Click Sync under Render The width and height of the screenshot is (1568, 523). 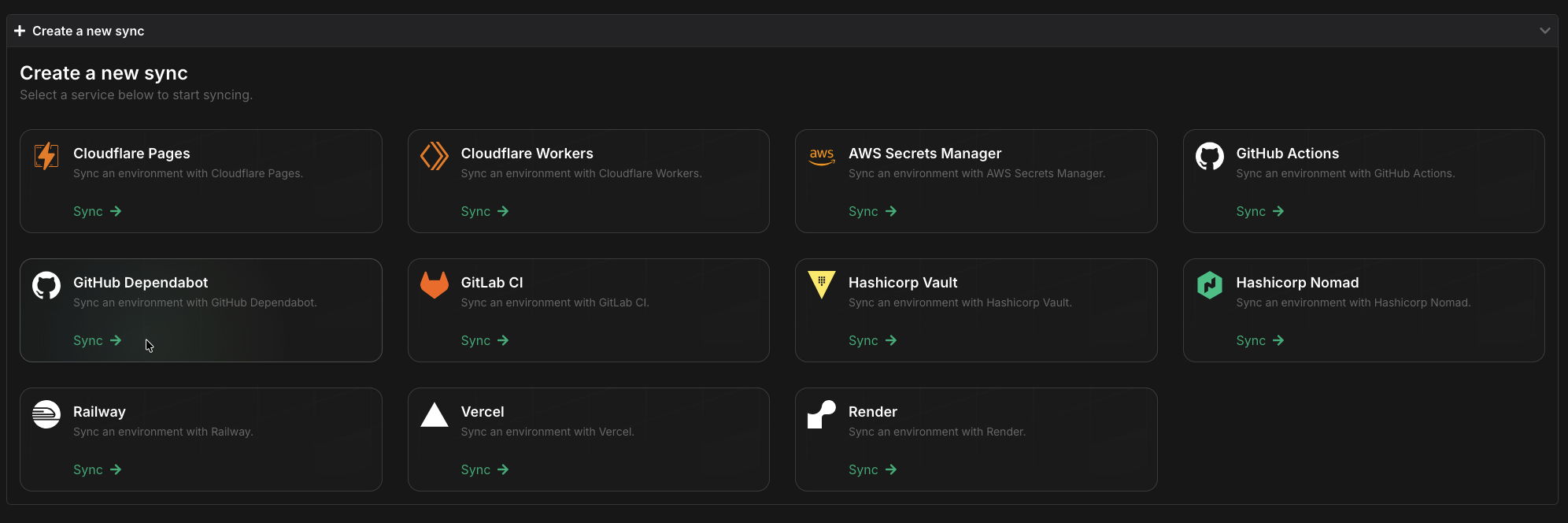[872, 469]
